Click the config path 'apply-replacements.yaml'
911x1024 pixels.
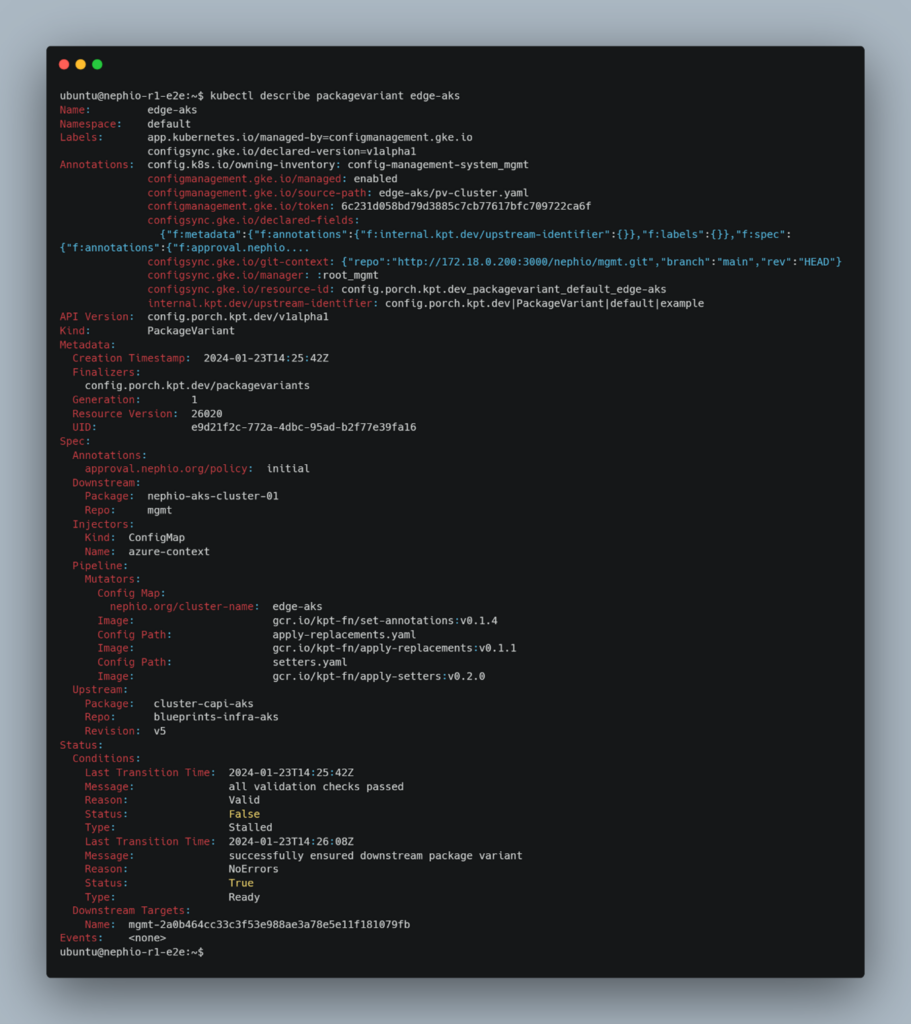click(x=344, y=635)
